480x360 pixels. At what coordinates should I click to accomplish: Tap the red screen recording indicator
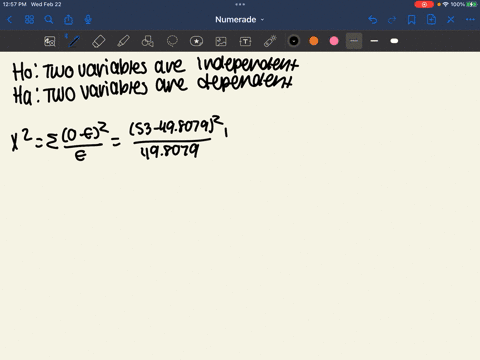point(424,4)
